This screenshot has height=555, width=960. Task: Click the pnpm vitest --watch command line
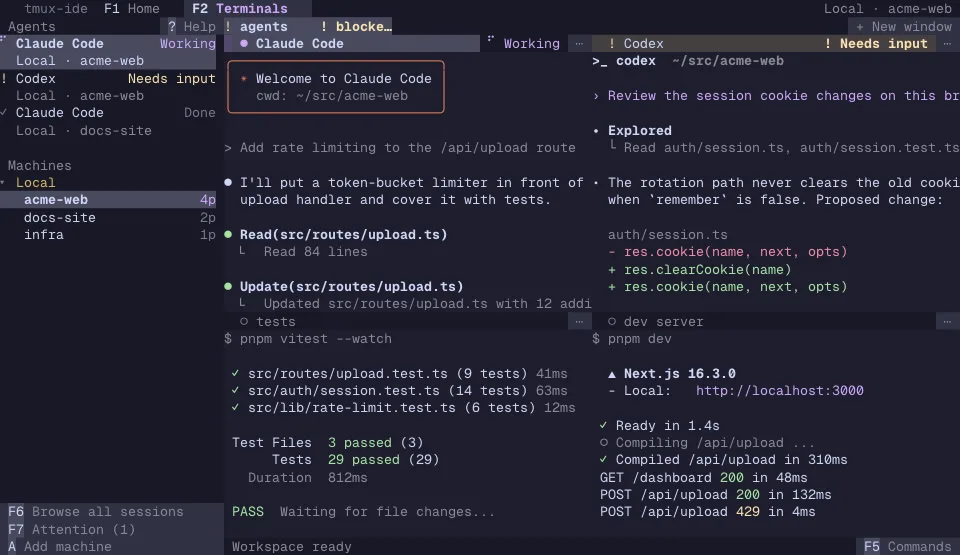(x=308, y=339)
